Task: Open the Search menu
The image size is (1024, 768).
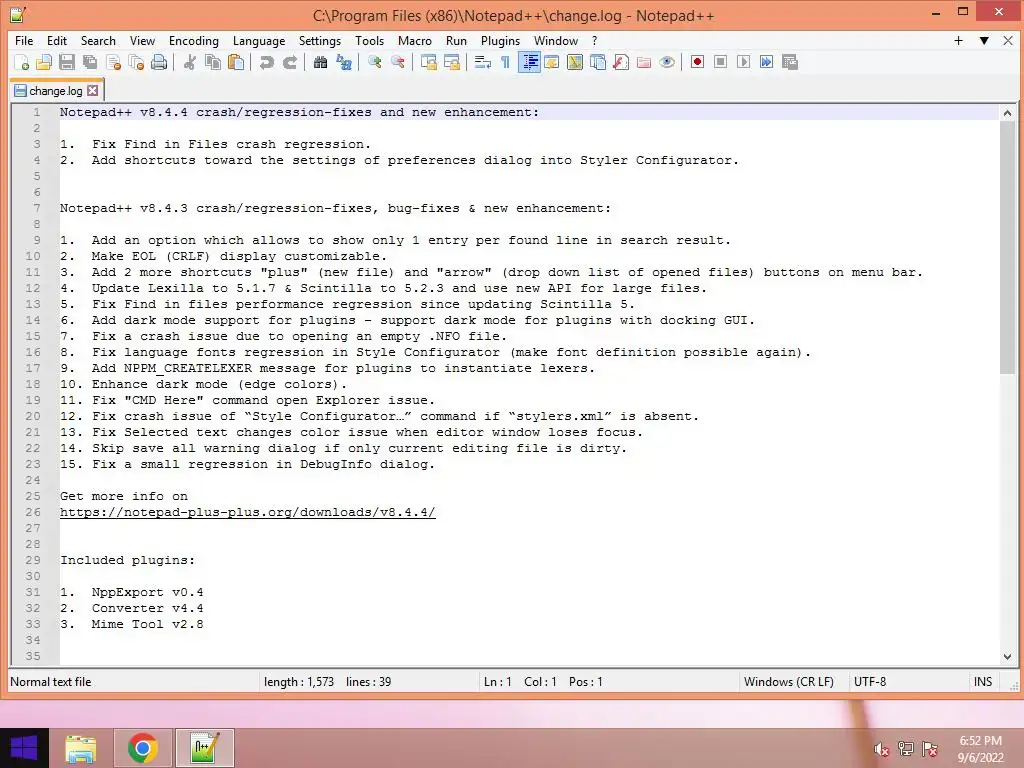Action: point(98,40)
